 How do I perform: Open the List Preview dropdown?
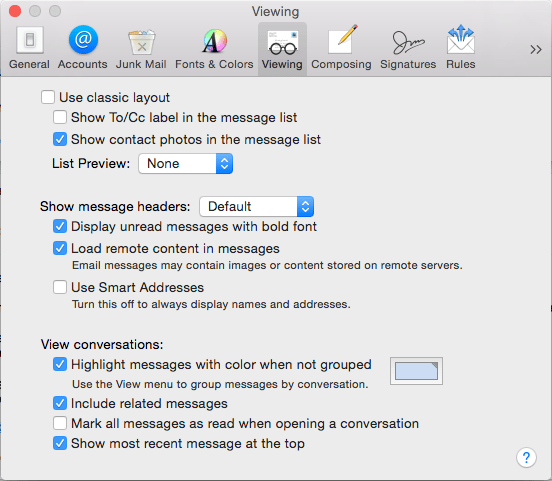186,163
